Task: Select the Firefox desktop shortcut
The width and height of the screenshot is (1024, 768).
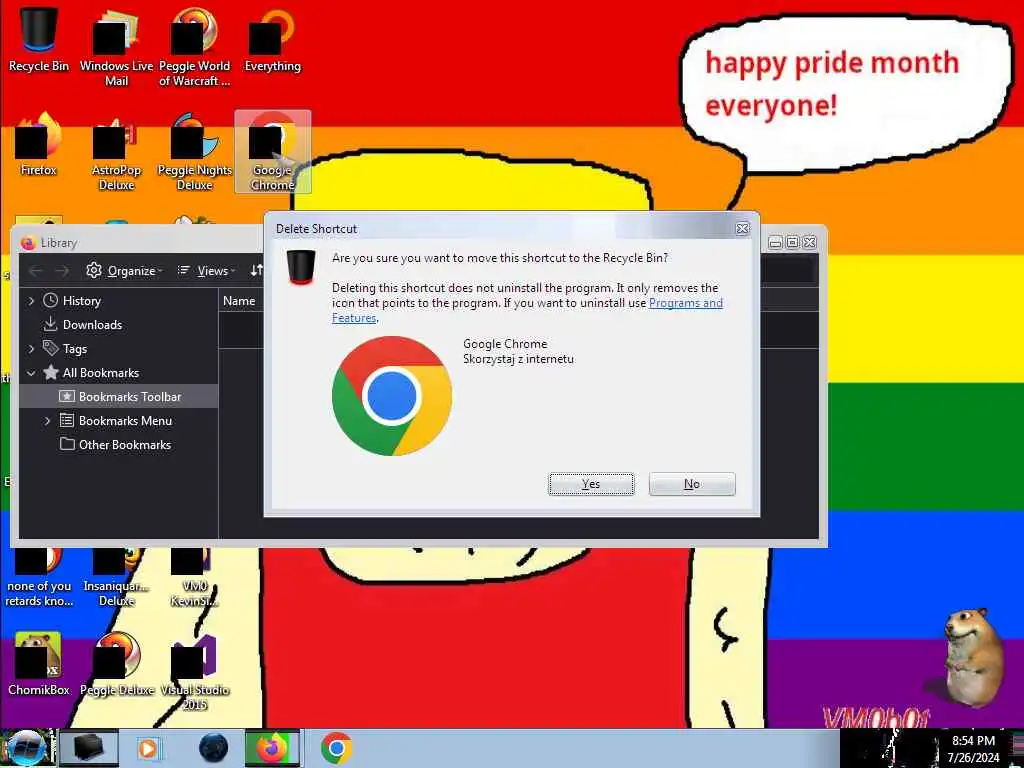Action: (x=39, y=144)
